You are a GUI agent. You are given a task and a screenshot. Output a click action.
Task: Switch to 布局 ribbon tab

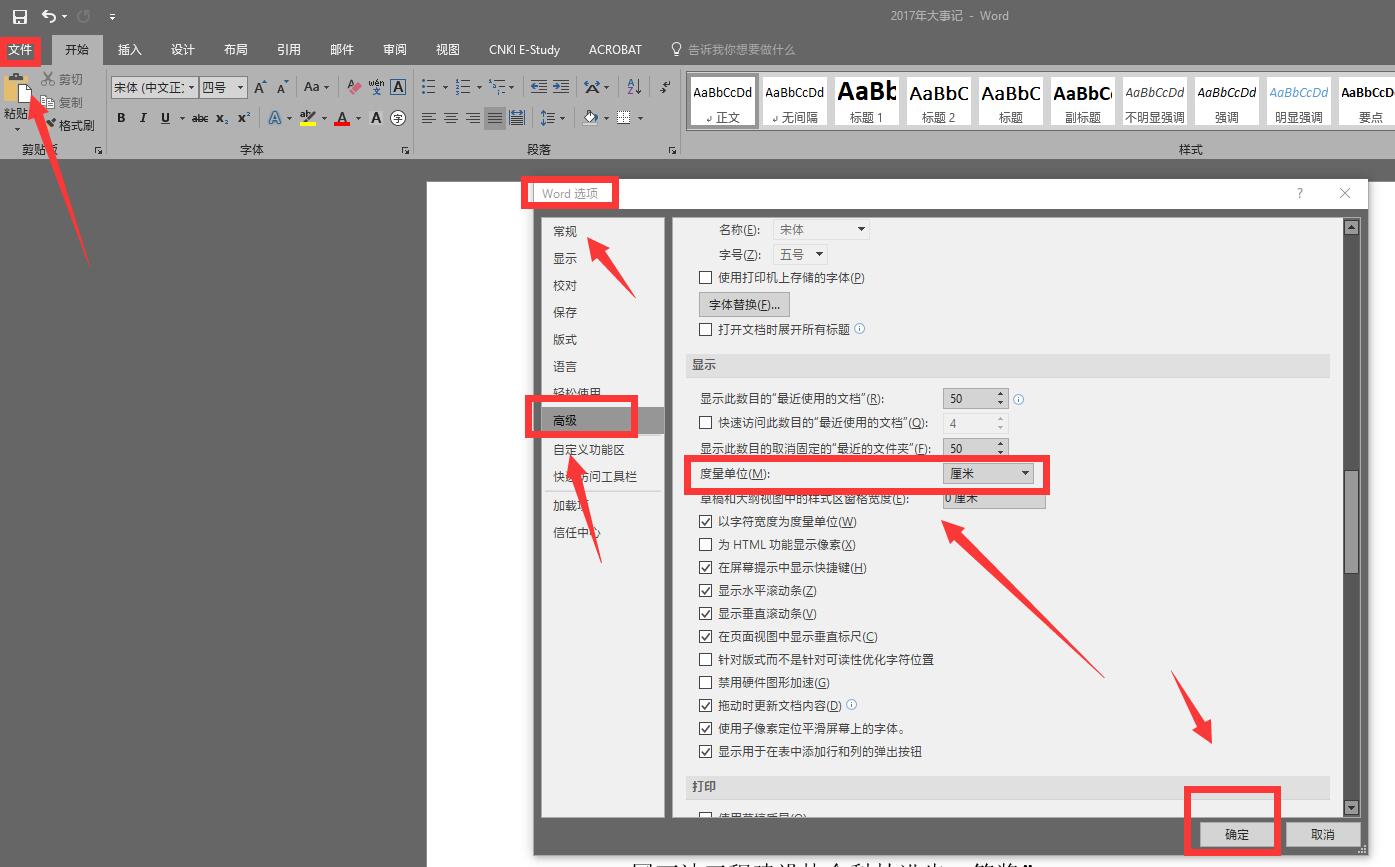(x=236, y=49)
